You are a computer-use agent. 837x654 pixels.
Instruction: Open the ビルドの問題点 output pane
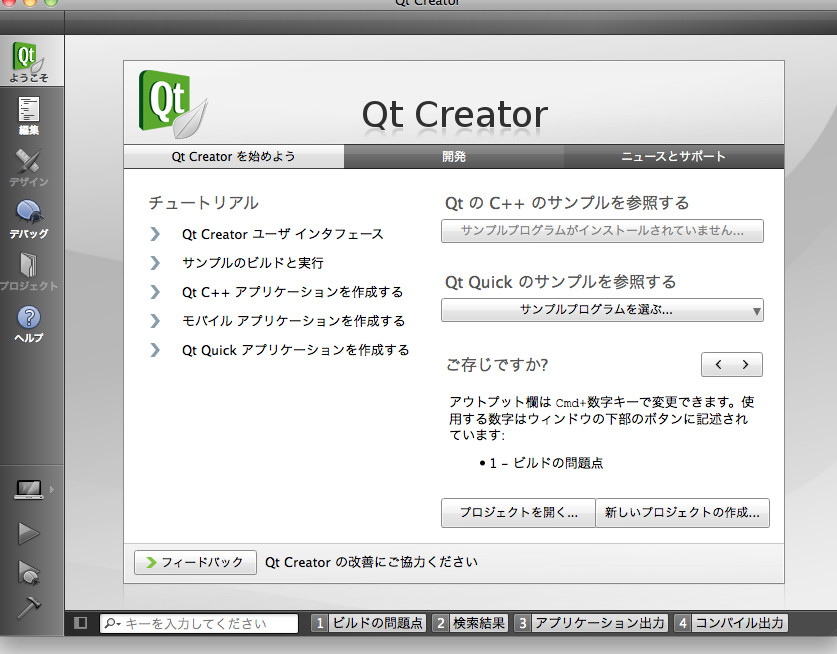coord(369,623)
